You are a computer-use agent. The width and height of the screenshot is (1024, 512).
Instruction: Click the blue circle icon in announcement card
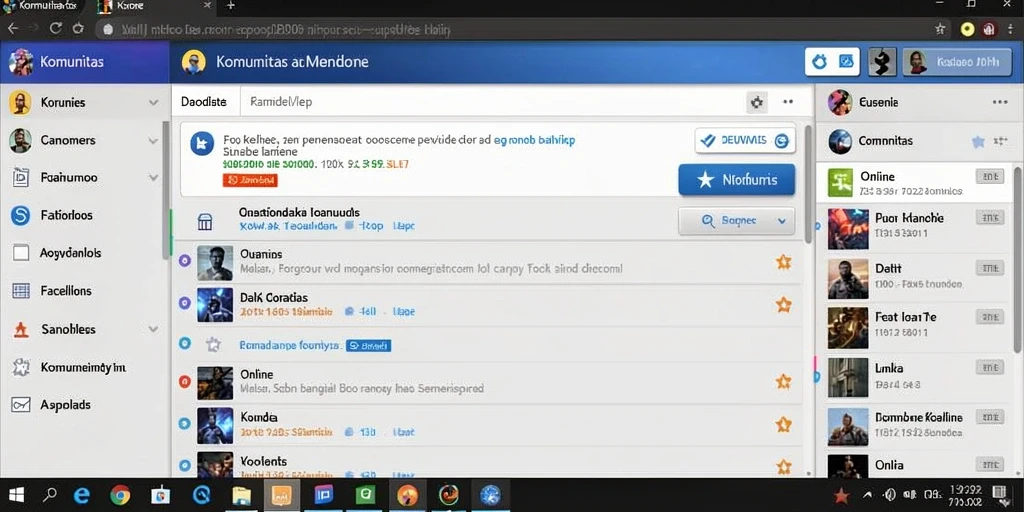(x=202, y=143)
